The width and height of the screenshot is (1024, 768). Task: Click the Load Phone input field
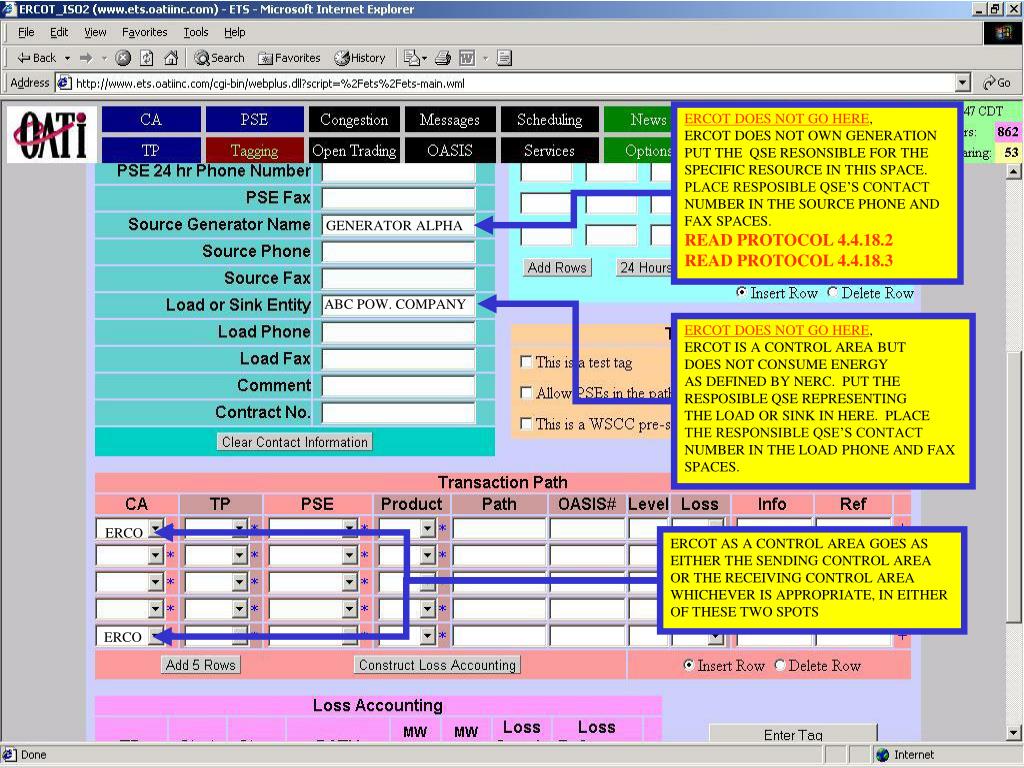pos(398,332)
